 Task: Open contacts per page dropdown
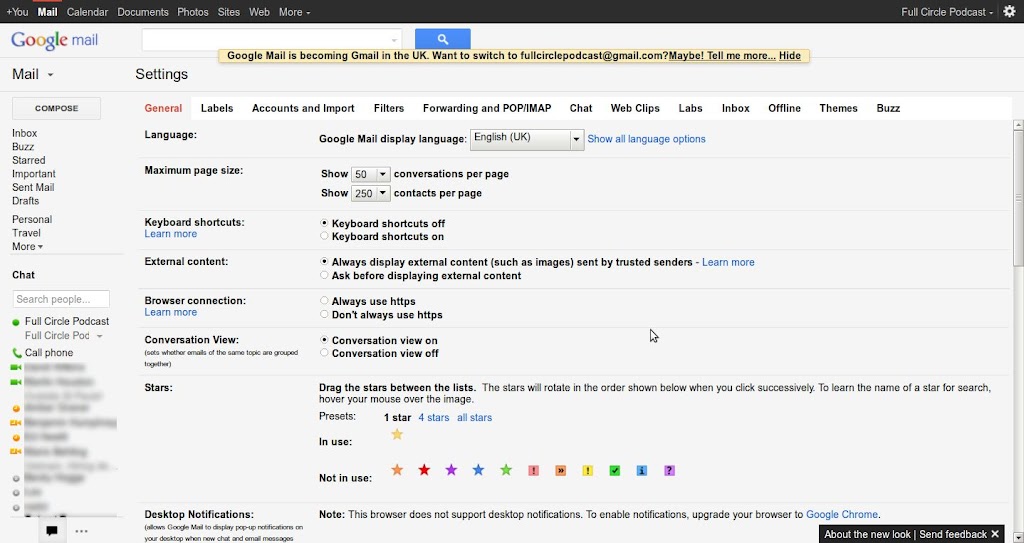370,193
